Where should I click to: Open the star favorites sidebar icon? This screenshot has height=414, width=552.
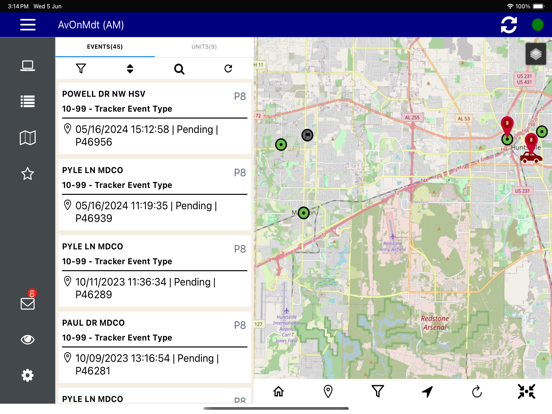[27, 174]
